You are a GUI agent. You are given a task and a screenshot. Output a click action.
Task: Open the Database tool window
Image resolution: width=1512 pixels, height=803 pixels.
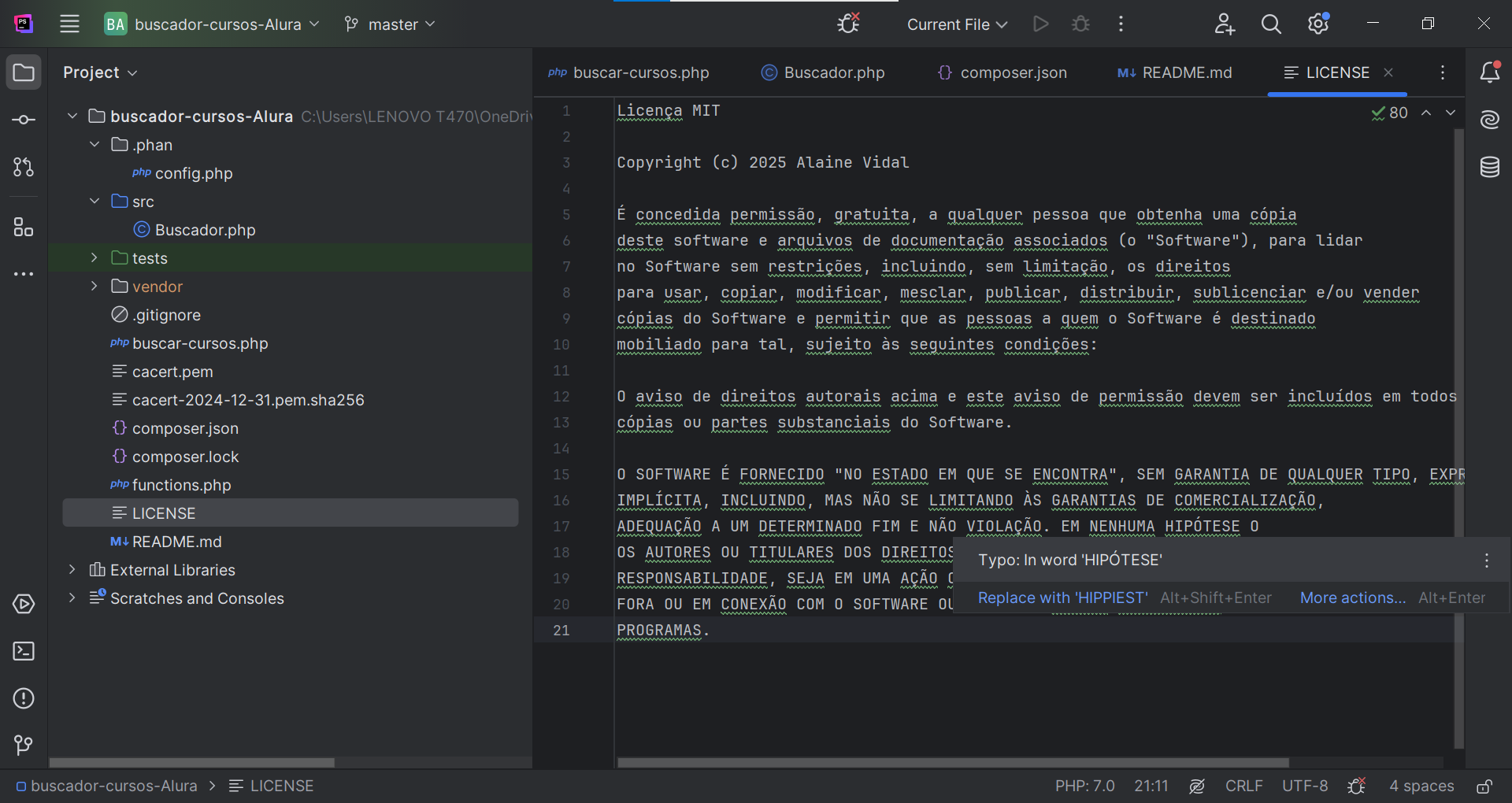click(x=1489, y=167)
